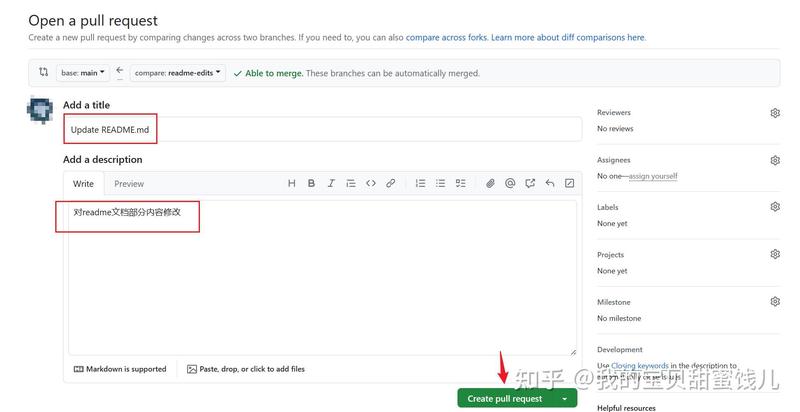
Task: Click the Create pull request button
Action: (505, 399)
